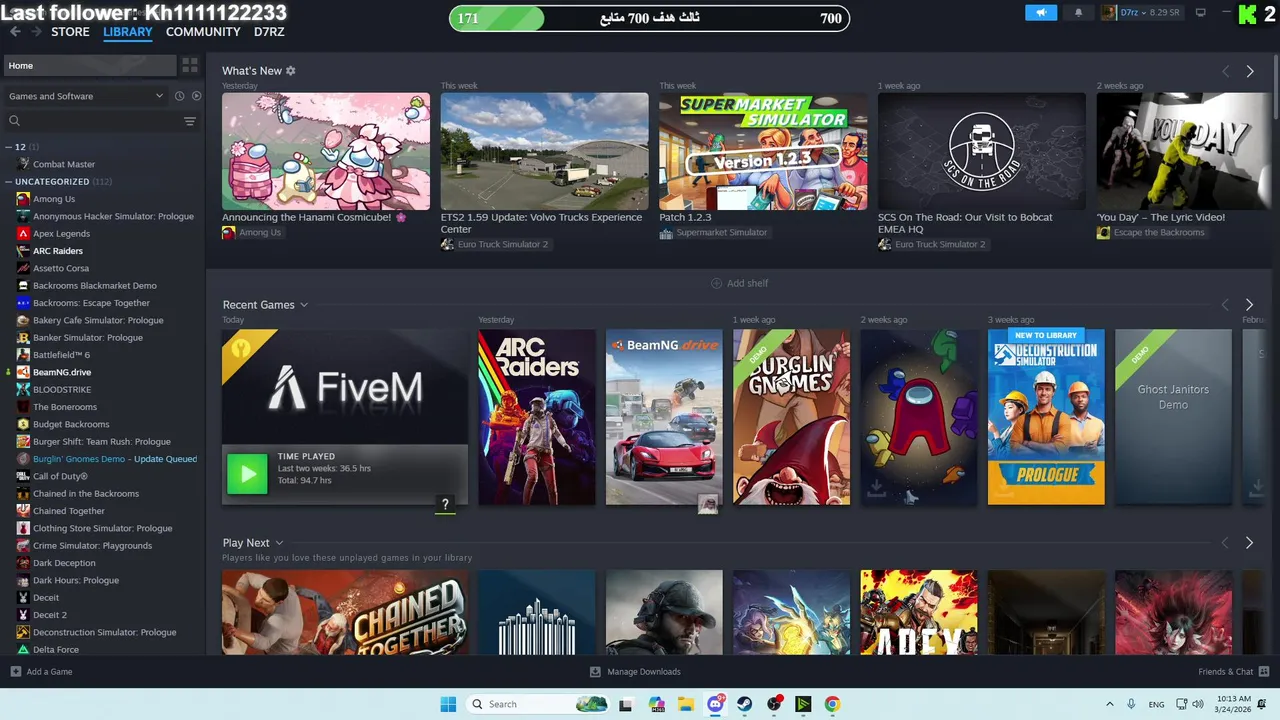This screenshot has height=720, width=1280.
Task: Open the Supermarket Simulator Version 1.2.3 thumbnail
Action: pos(763,151)
